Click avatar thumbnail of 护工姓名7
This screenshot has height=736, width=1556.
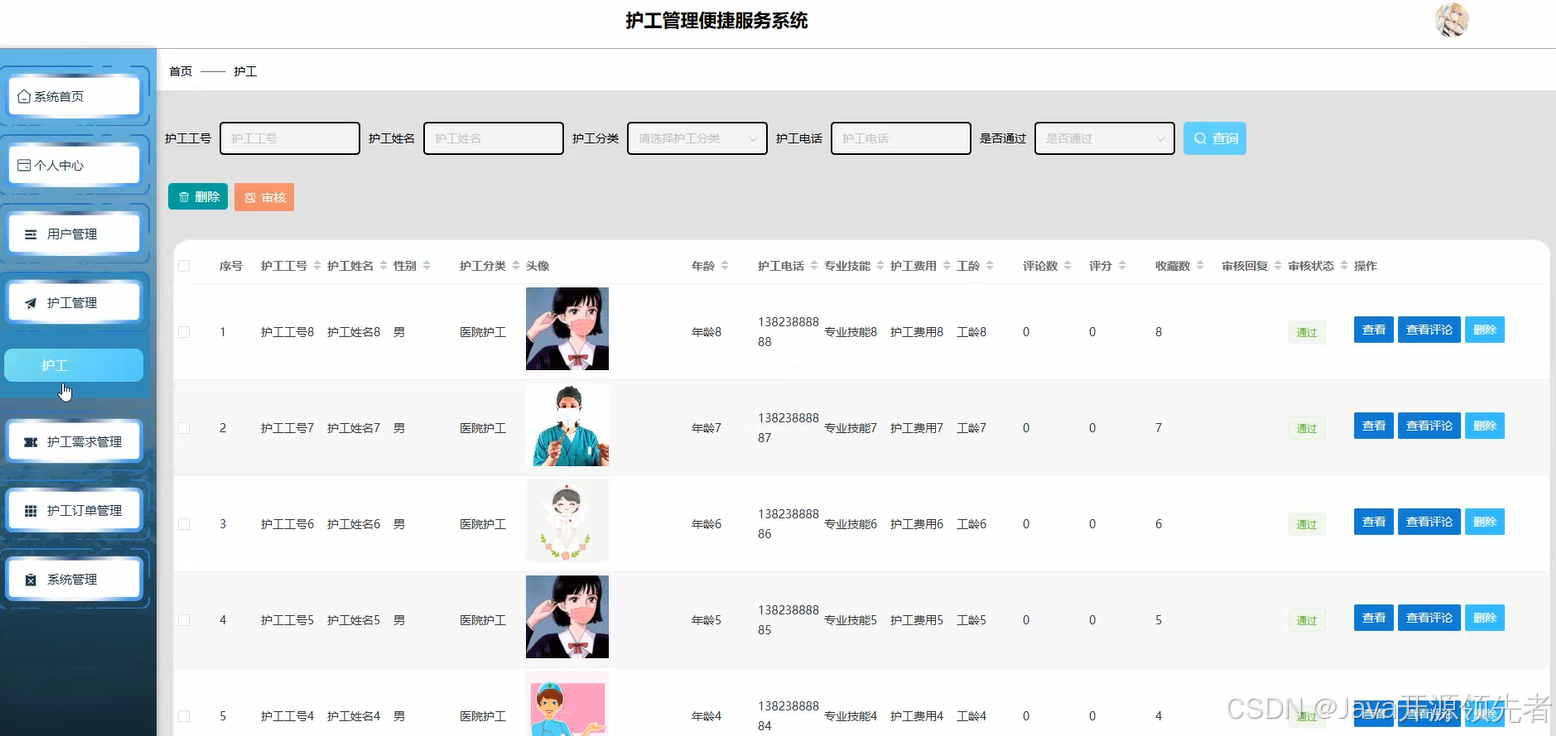pyautogui.click(x=567, y=425)
